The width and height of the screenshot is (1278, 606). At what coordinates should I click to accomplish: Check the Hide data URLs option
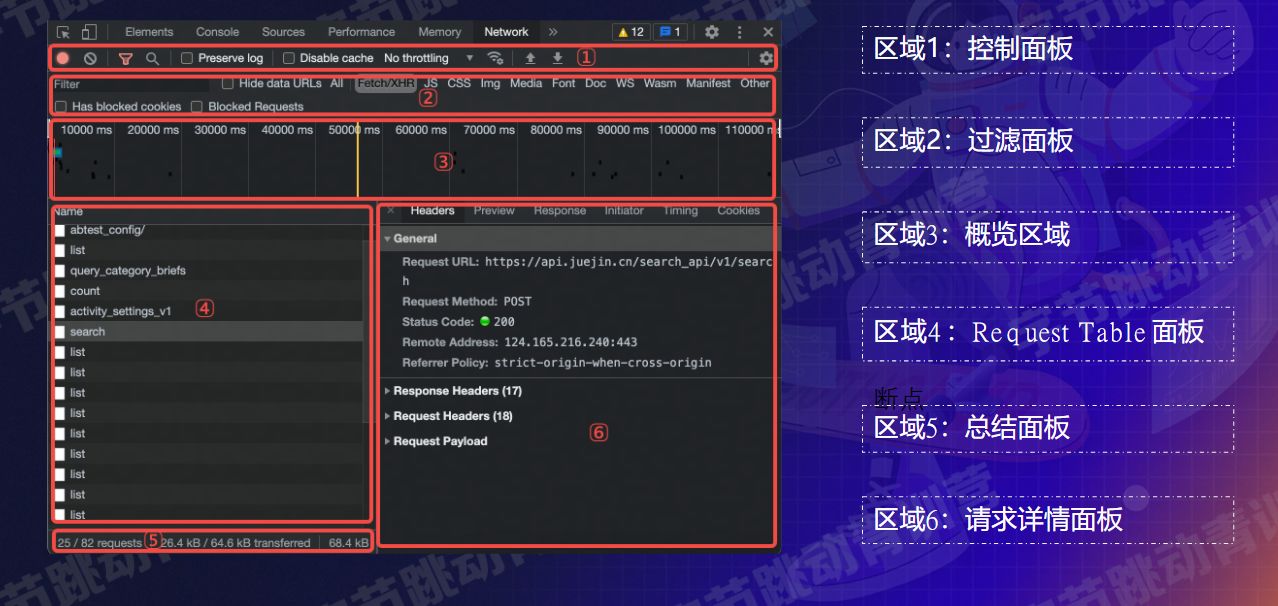[228, 84]
